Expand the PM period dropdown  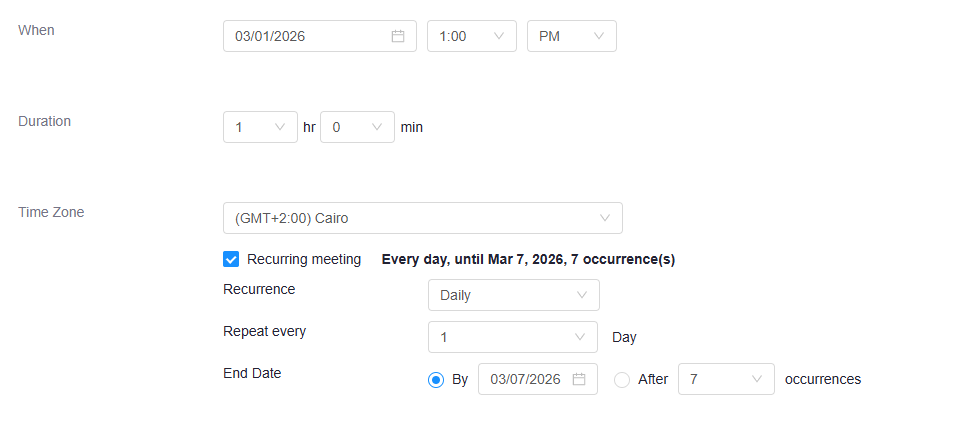click(x=571, y=36)
